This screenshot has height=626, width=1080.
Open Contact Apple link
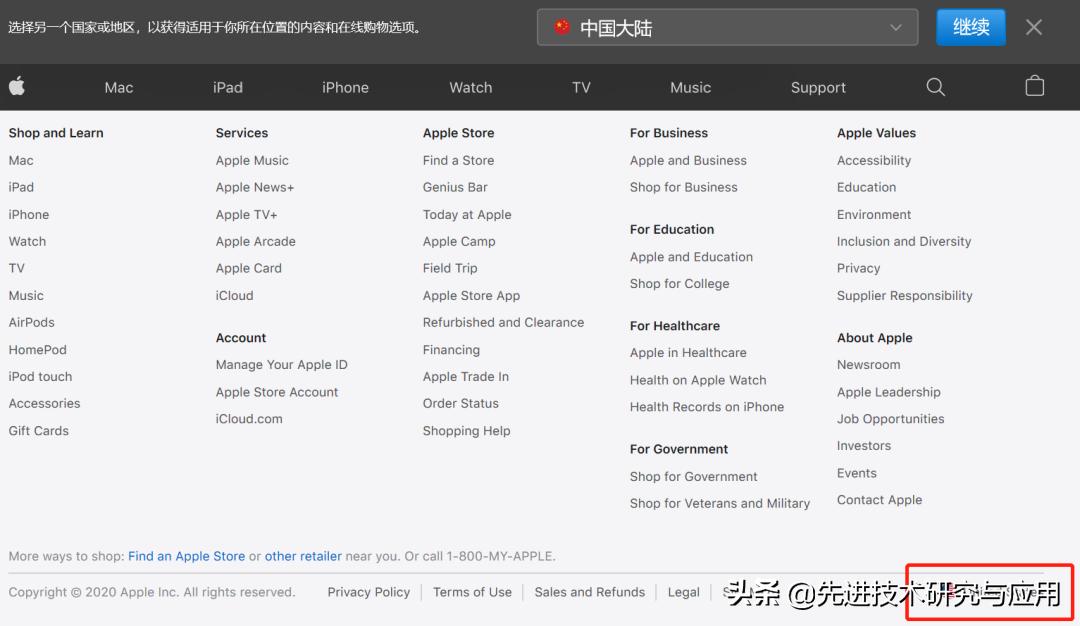pos(879,500)
